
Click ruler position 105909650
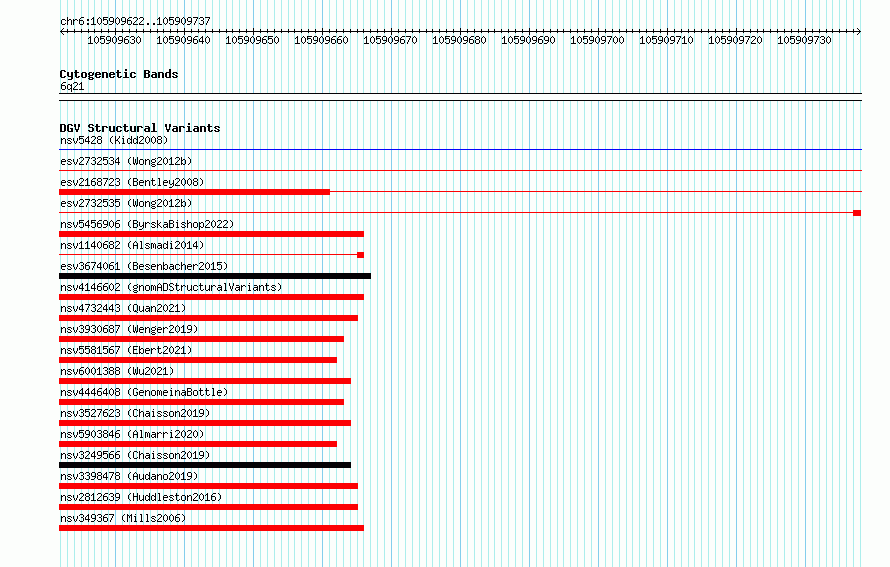[252, 40]
